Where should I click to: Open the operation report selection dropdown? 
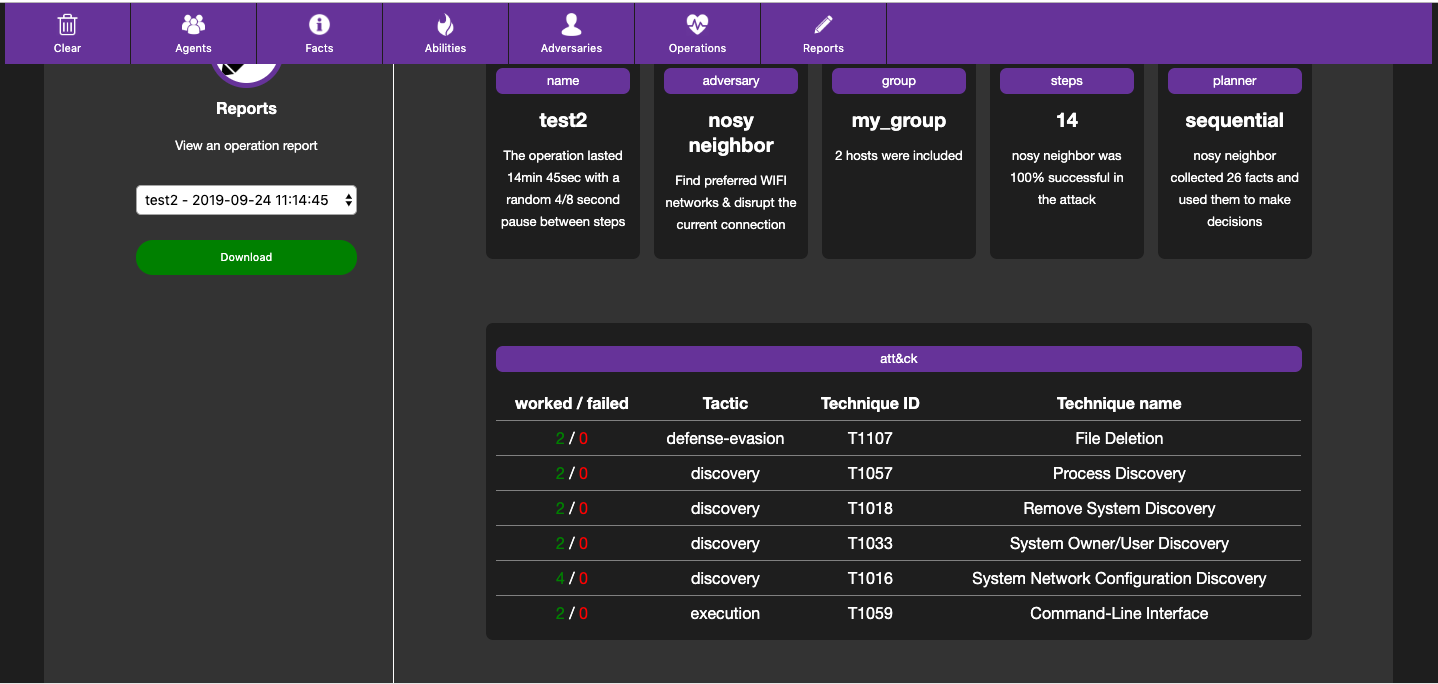246,200
